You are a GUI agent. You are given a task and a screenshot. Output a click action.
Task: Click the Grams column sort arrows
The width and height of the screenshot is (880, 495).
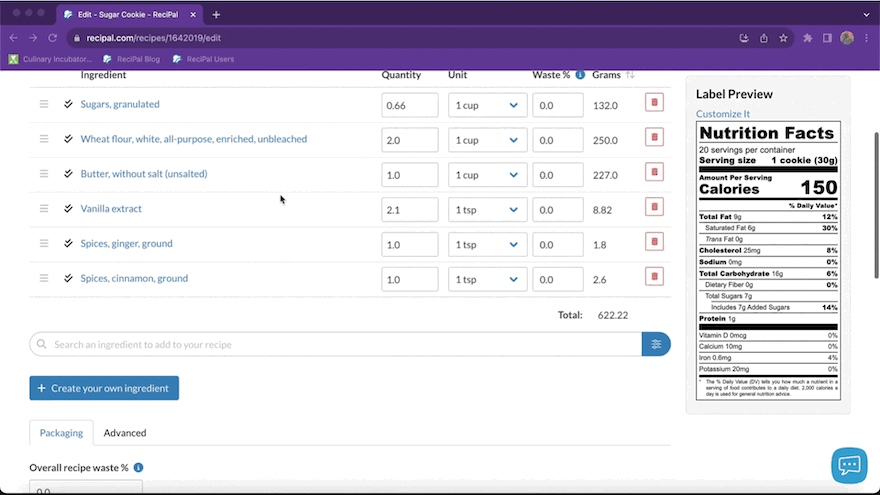pos(631,75)
